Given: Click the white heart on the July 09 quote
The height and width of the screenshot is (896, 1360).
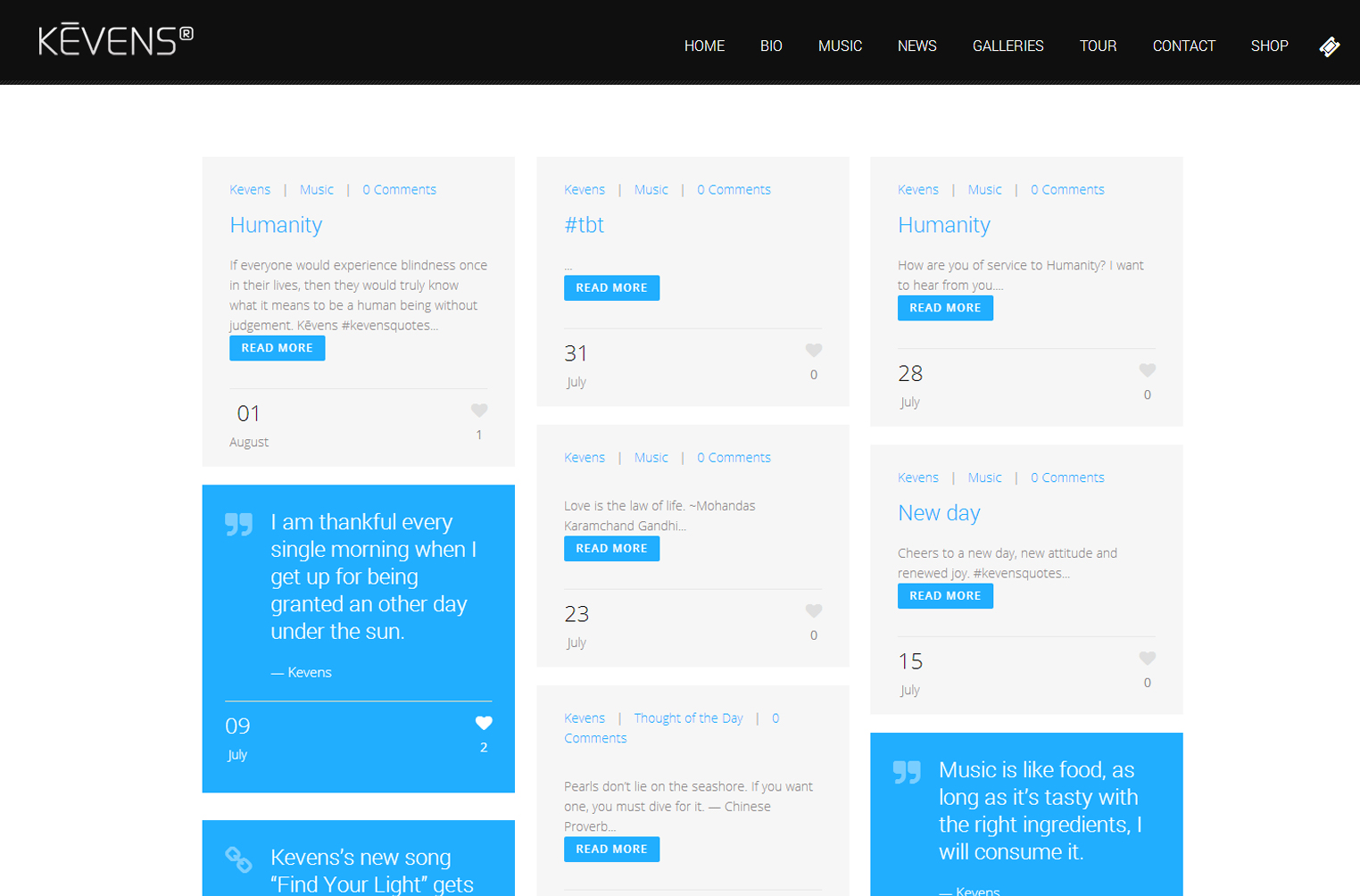Looking at the screenshot, I should pos(484,723).
